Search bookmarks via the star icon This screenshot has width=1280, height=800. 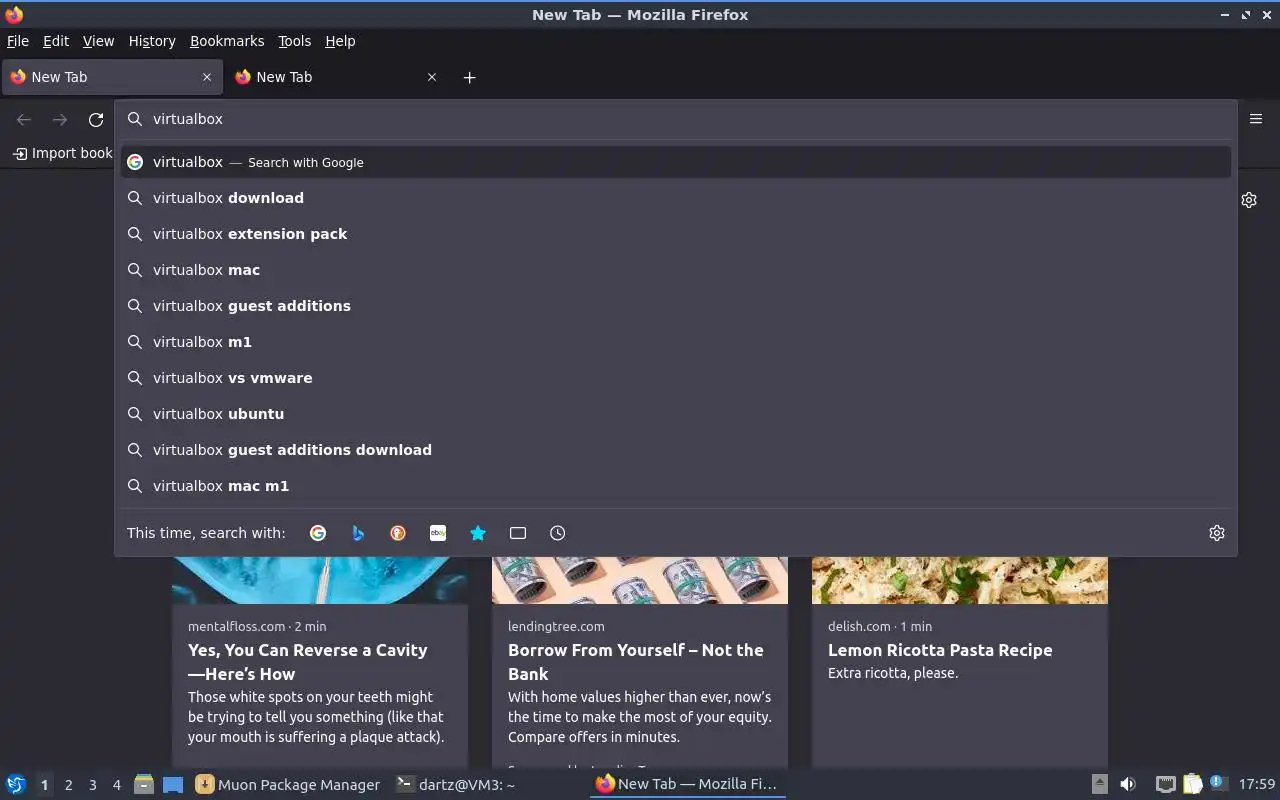(478, 533)
